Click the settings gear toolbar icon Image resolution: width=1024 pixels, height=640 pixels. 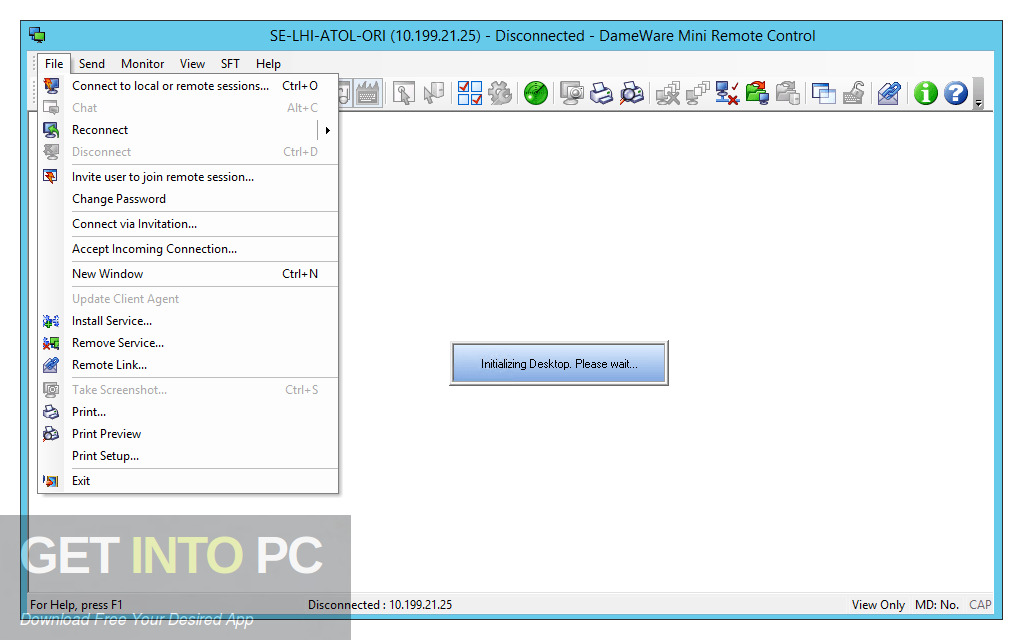point(501,93)
